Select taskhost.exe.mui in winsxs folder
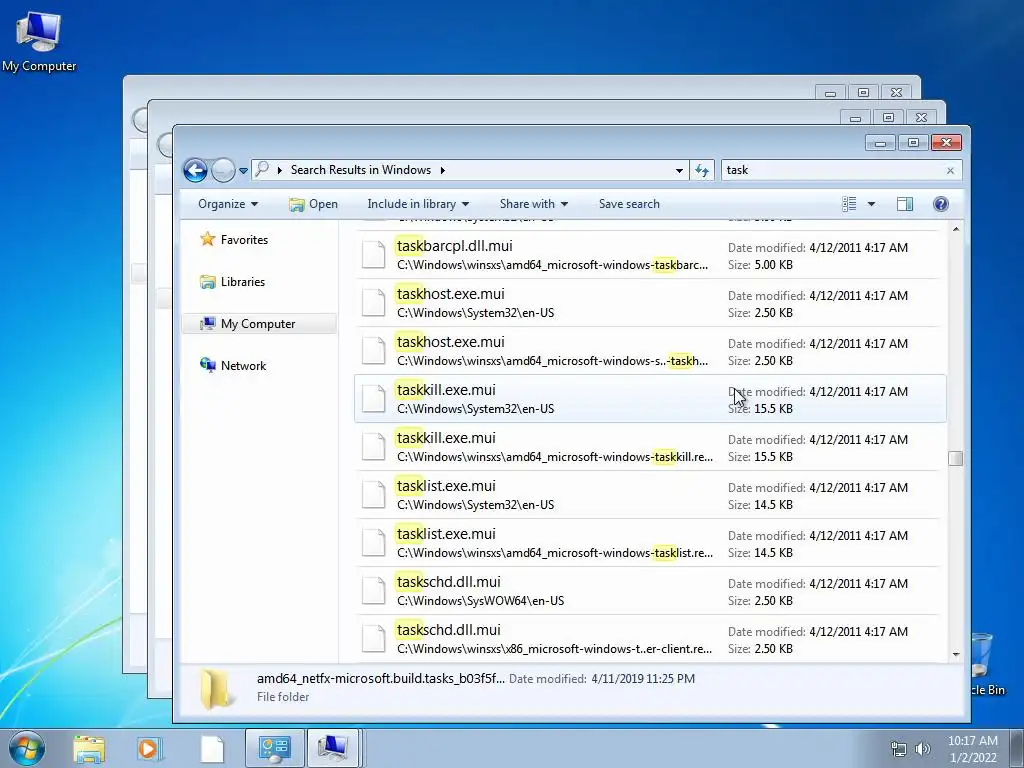The image size is (1024, 768). click(649, 351)
